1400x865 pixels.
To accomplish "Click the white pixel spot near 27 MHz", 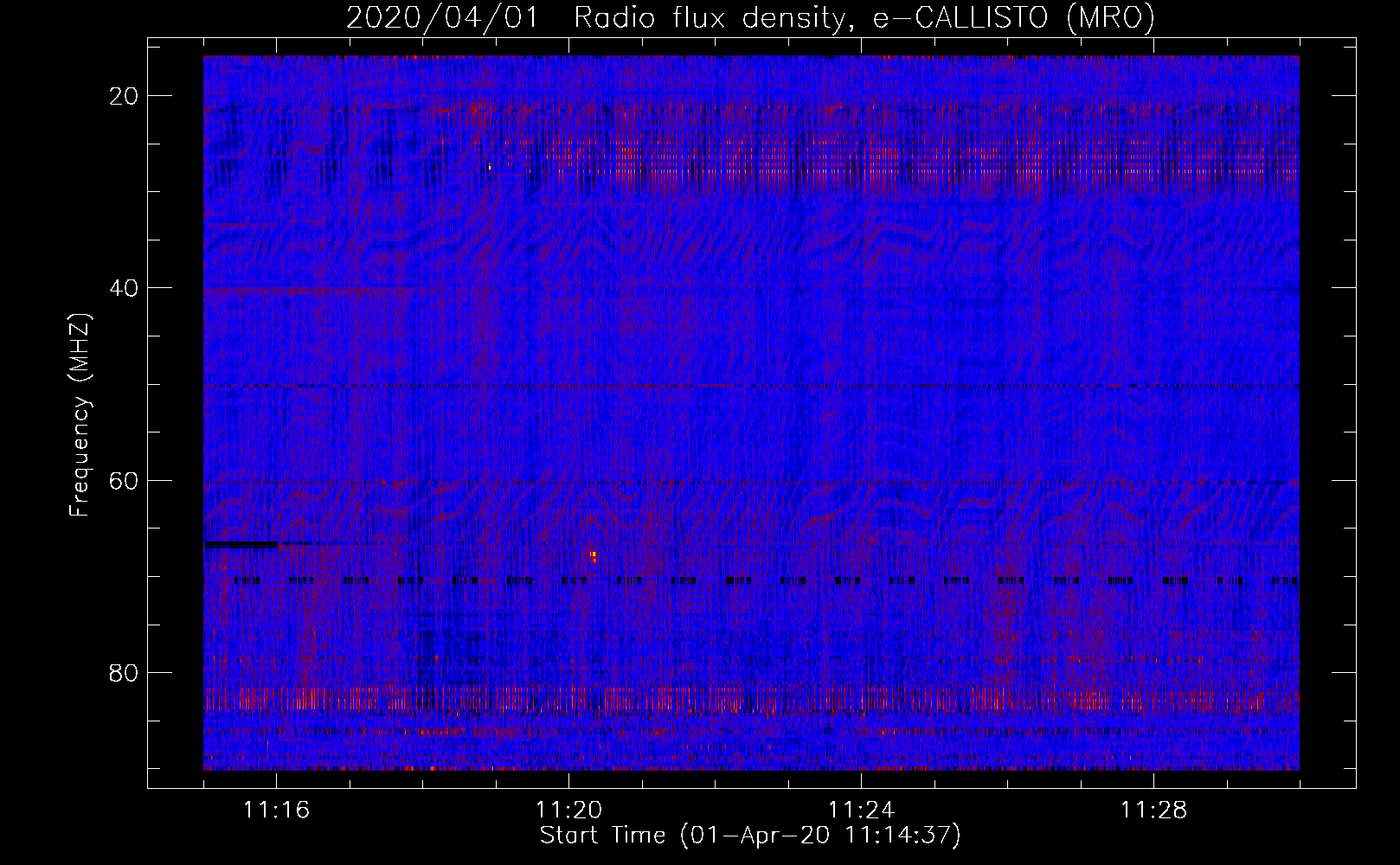I will (x=490, y=167).
